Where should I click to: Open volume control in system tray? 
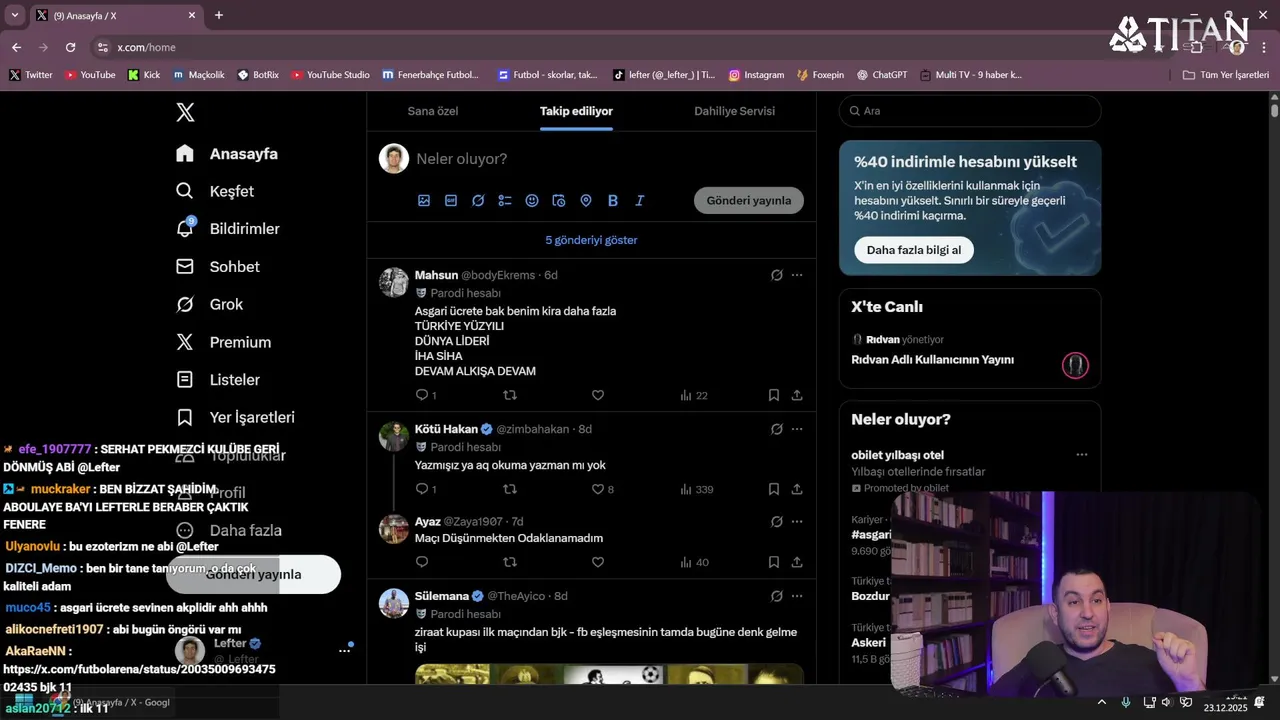pyautogui.click(x=1166, y=703)
